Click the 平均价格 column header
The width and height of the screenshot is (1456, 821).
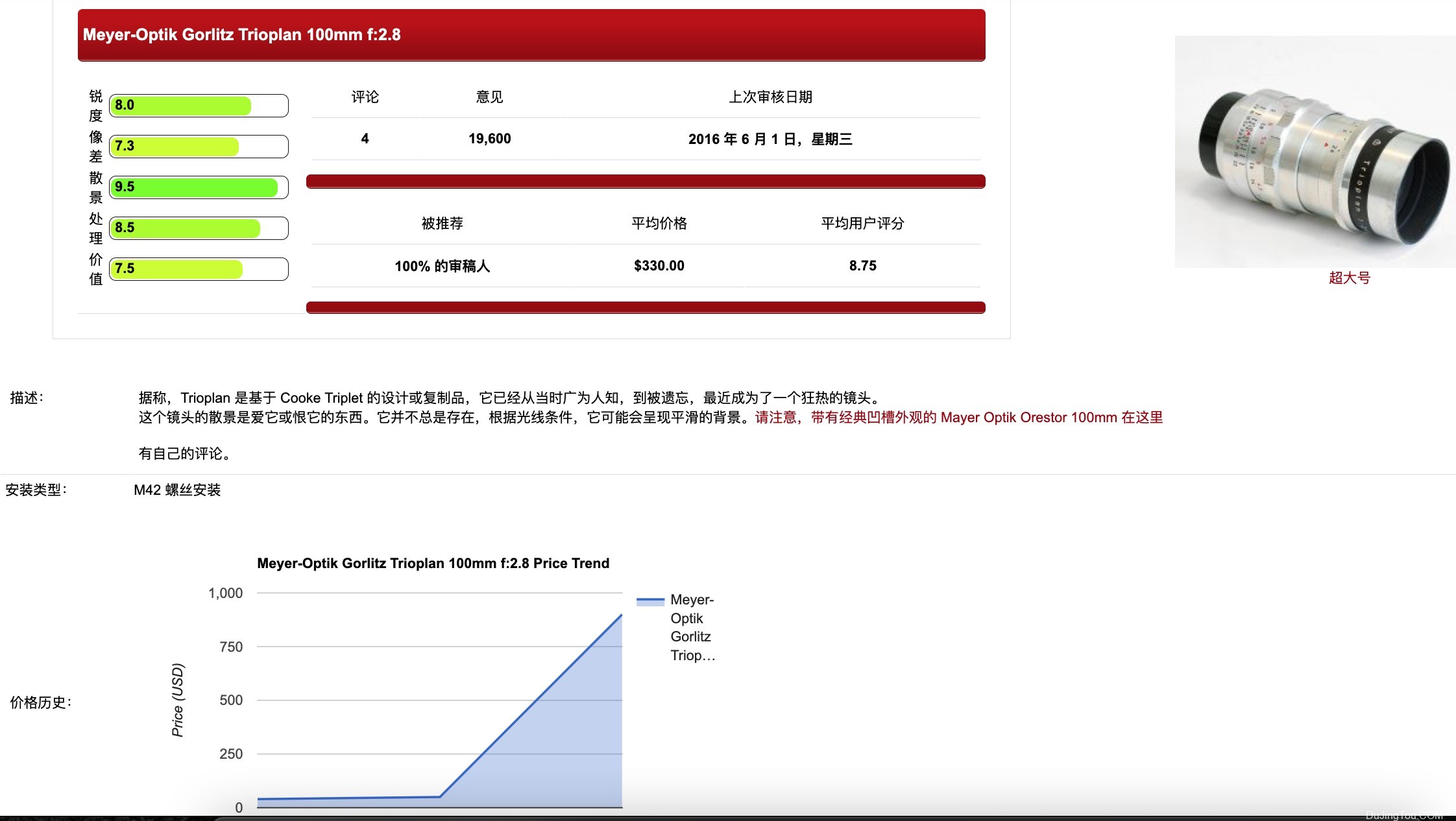click(659, 224)
